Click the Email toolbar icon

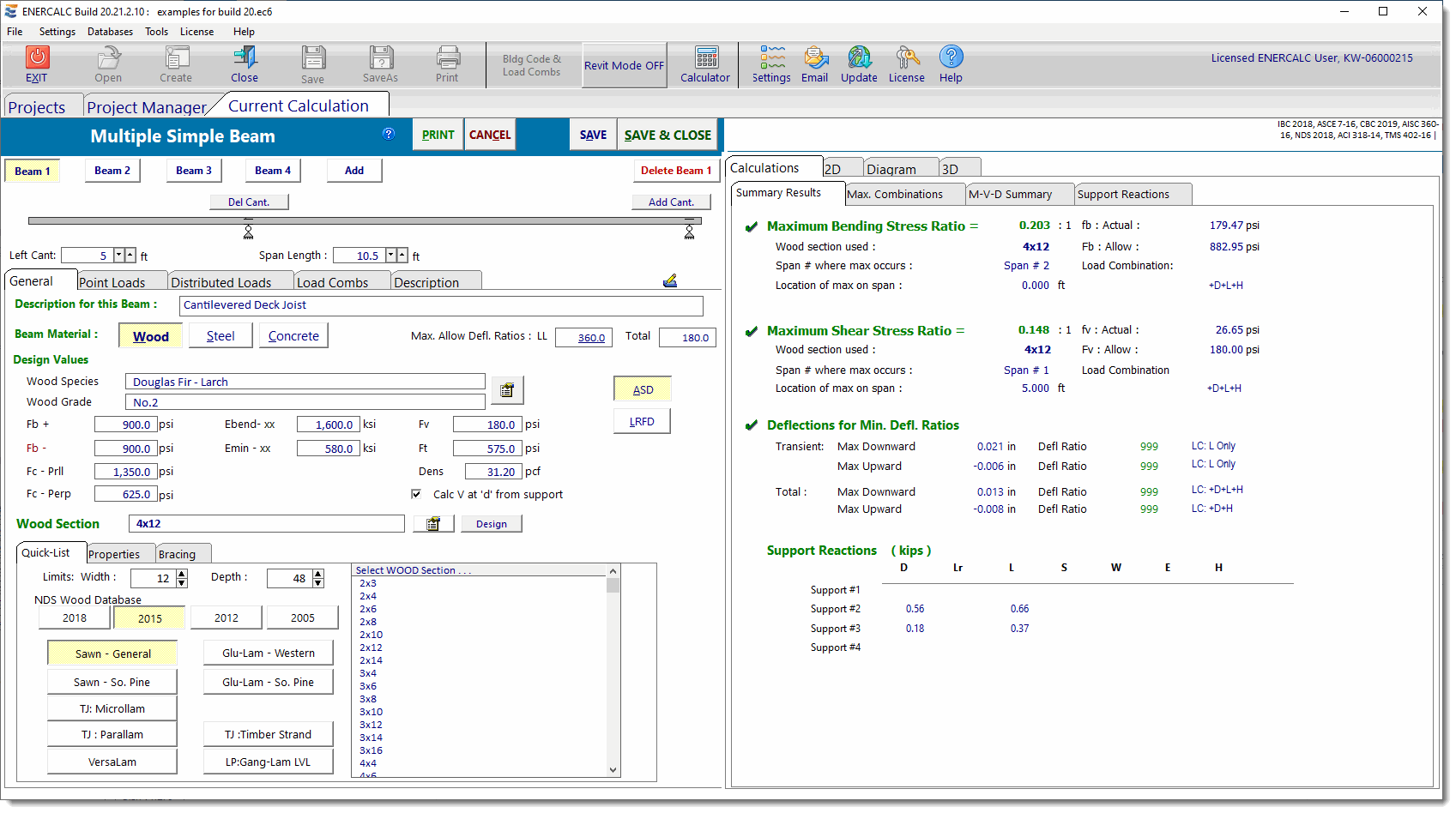pyautogui.click(x=814, y=58)
